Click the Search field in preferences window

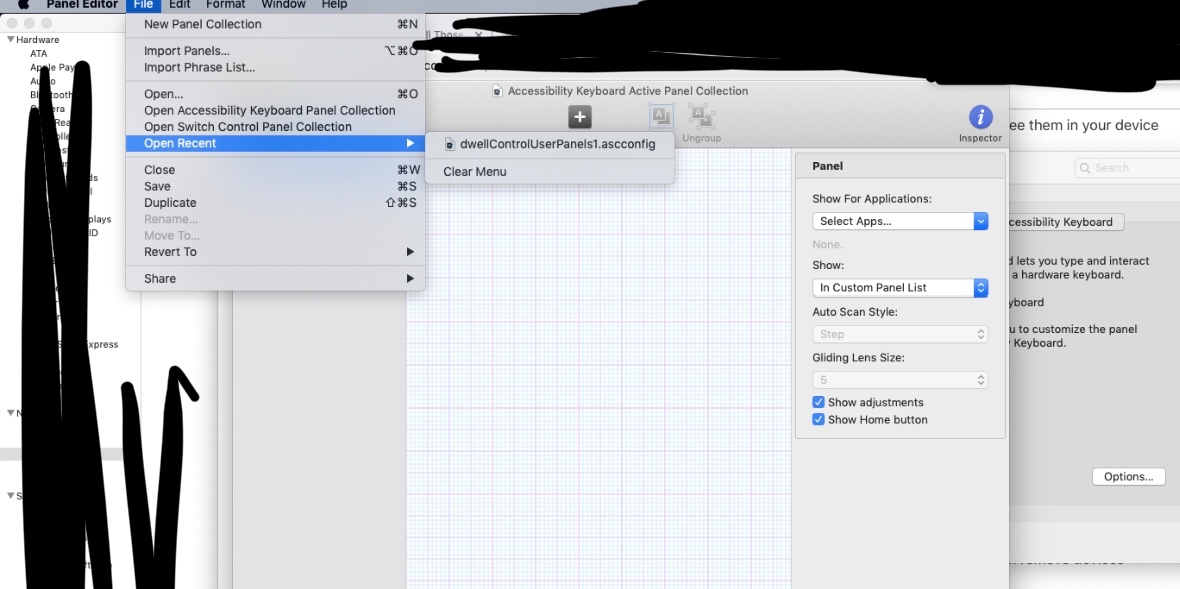pyautogui.click(x=1127, y=168)
